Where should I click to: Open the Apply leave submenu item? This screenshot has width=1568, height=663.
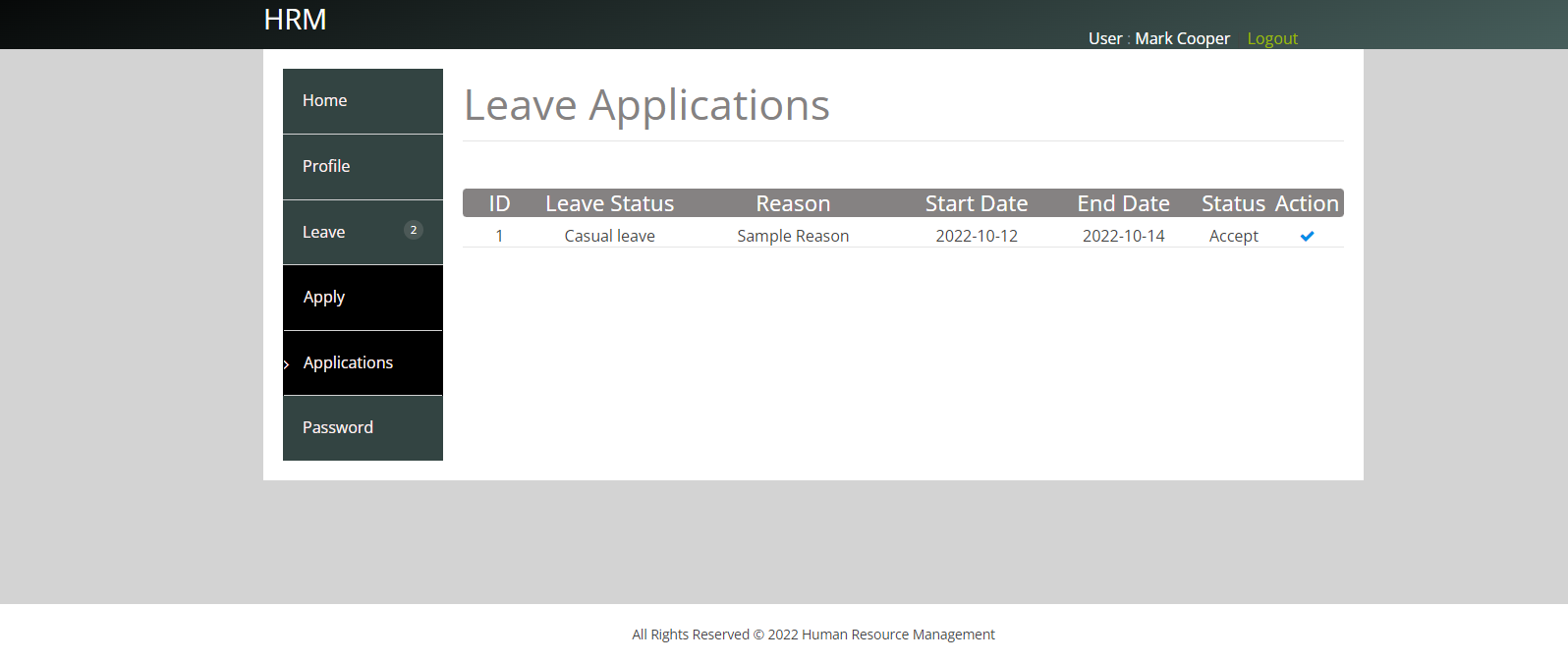tap(324, 297)
